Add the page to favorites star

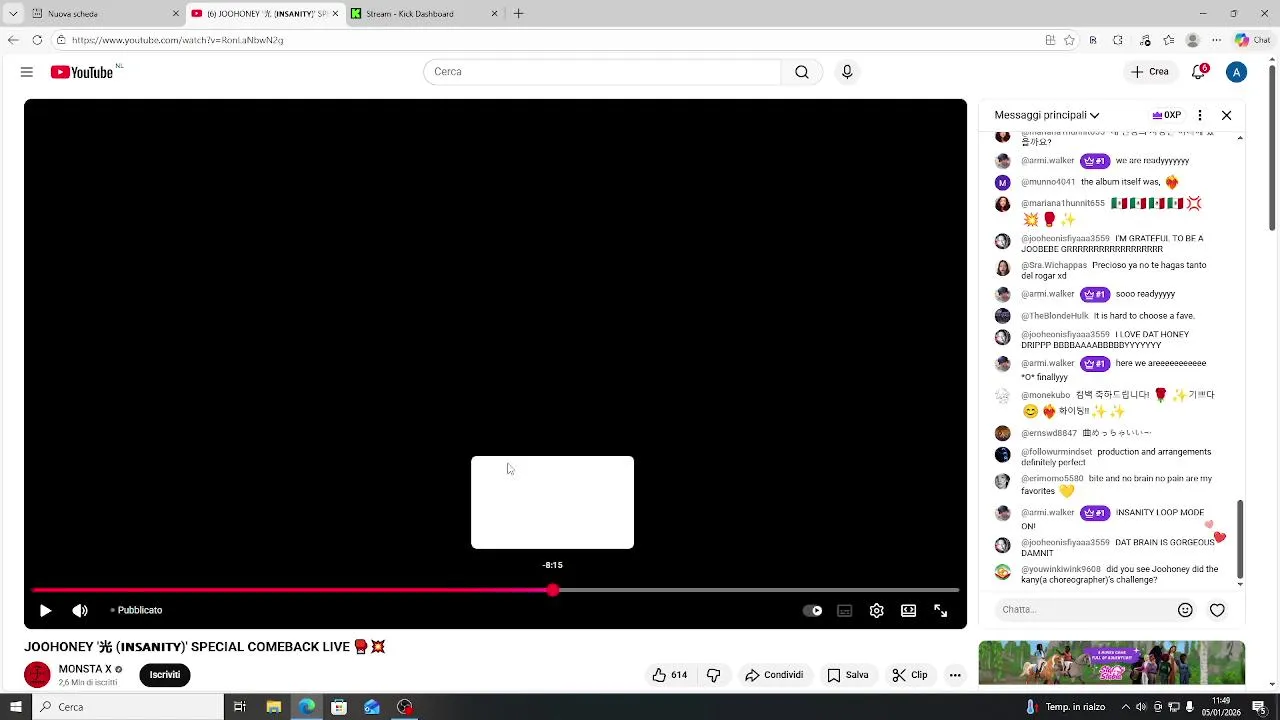click(1069, 40)
